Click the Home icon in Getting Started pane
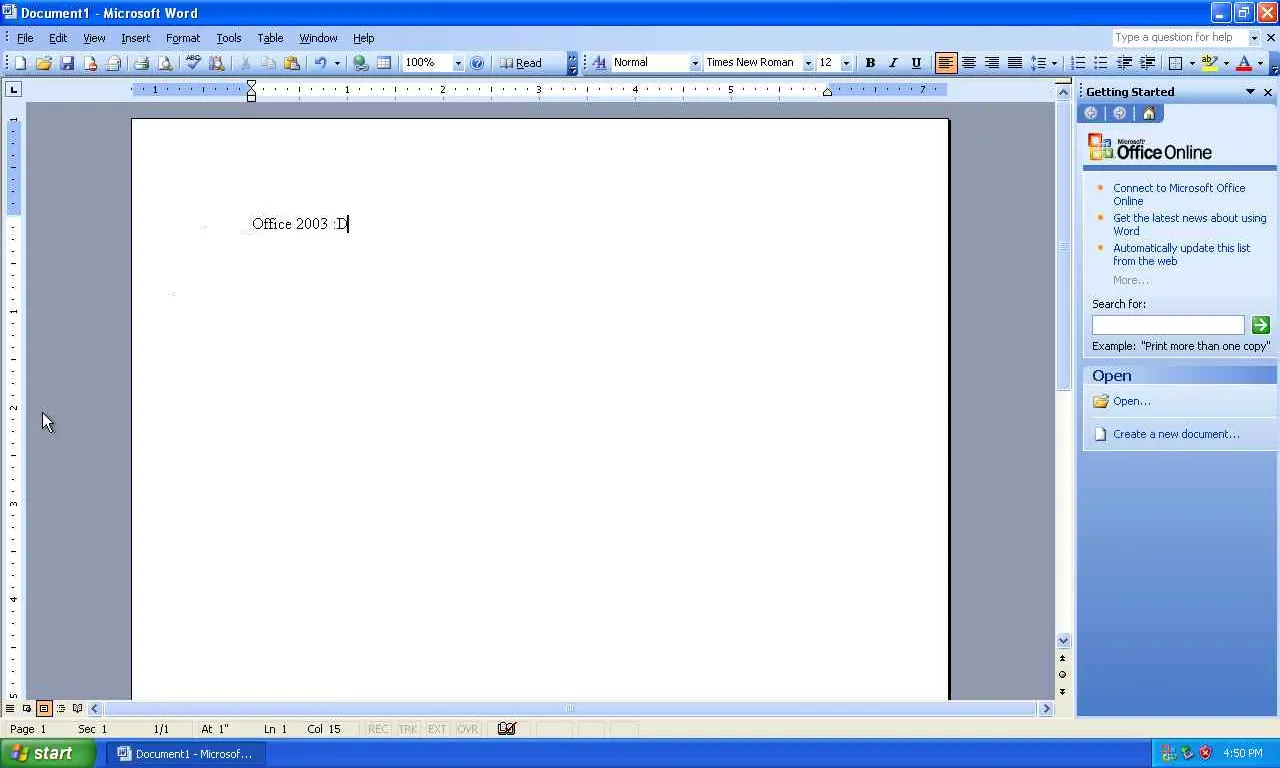 pos(1148,113)
